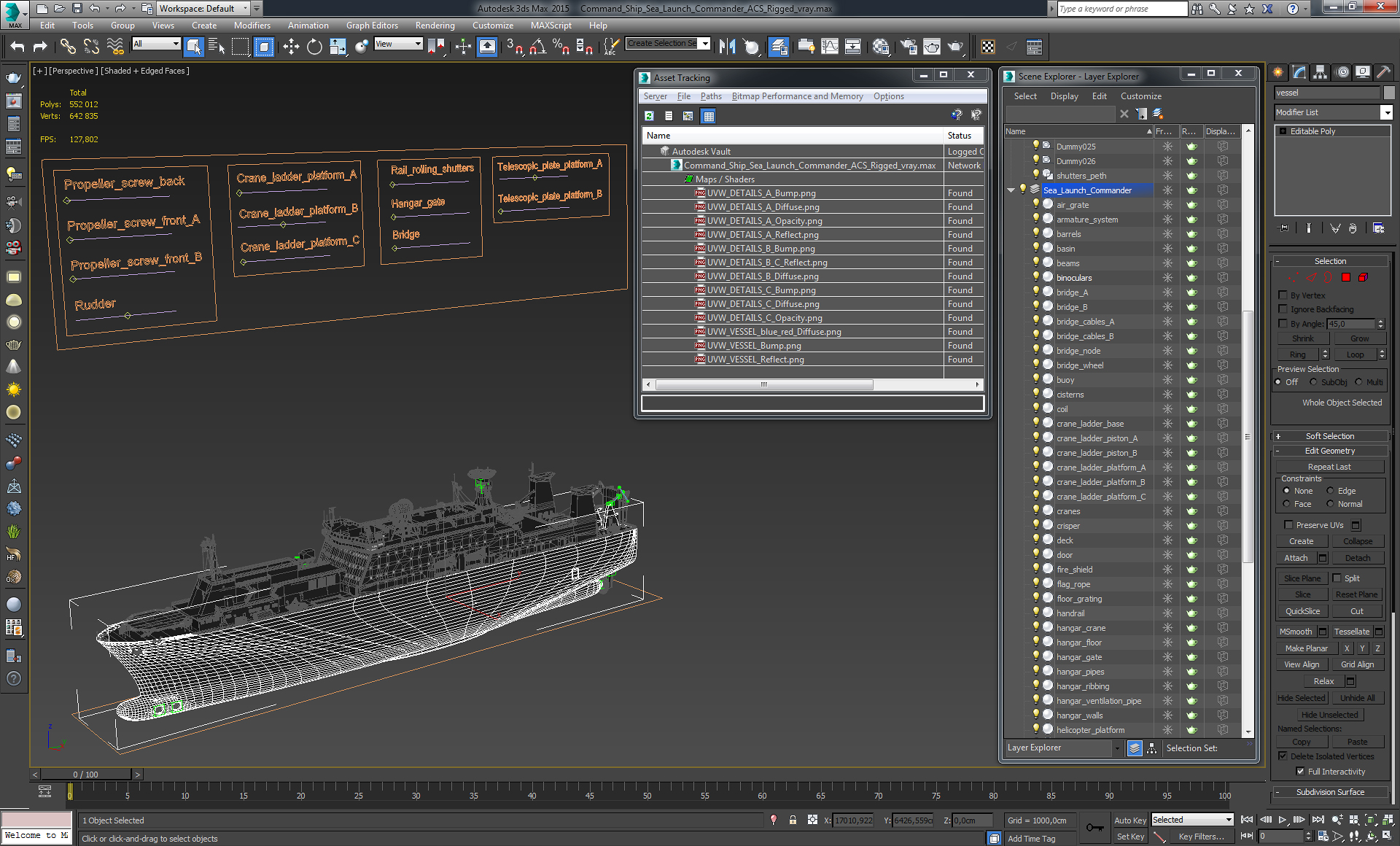Open Select by Name list tool

pyautogui.click(x=217, y=47)
